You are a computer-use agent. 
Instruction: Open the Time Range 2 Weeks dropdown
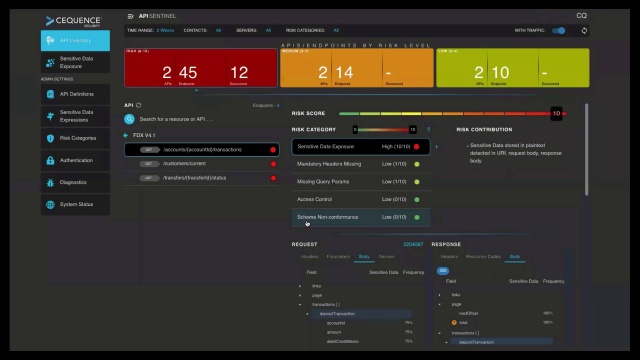[x=165, y=30]
